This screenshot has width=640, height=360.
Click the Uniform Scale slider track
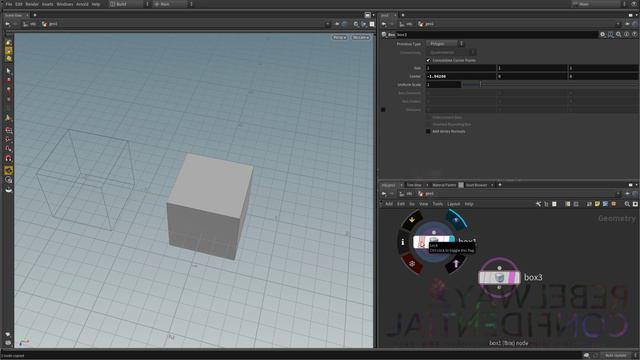tap(550, 84)
